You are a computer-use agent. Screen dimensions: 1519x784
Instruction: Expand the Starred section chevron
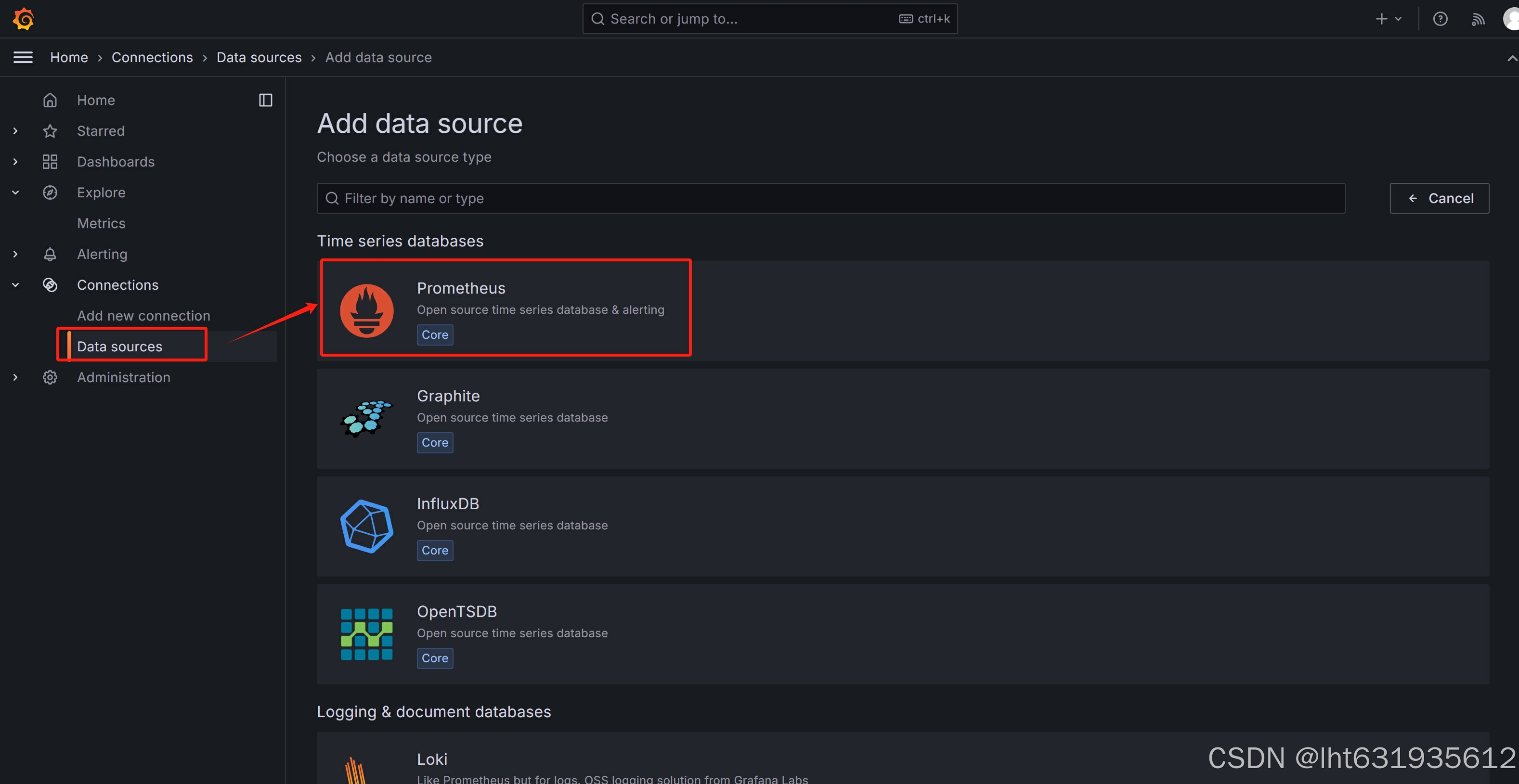point(15,131)
